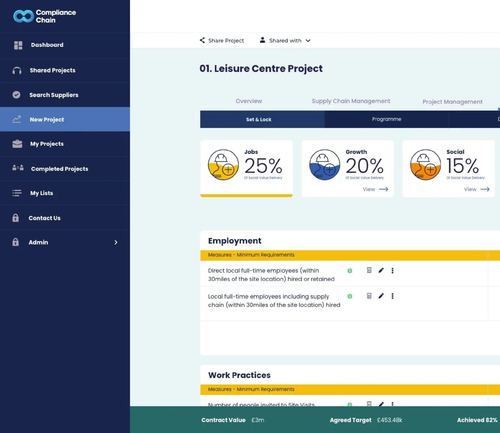Image resolution: width=500 pixels, height=433 pixels.
Task: Click View on the Growth card
Action: coord(375,189)
